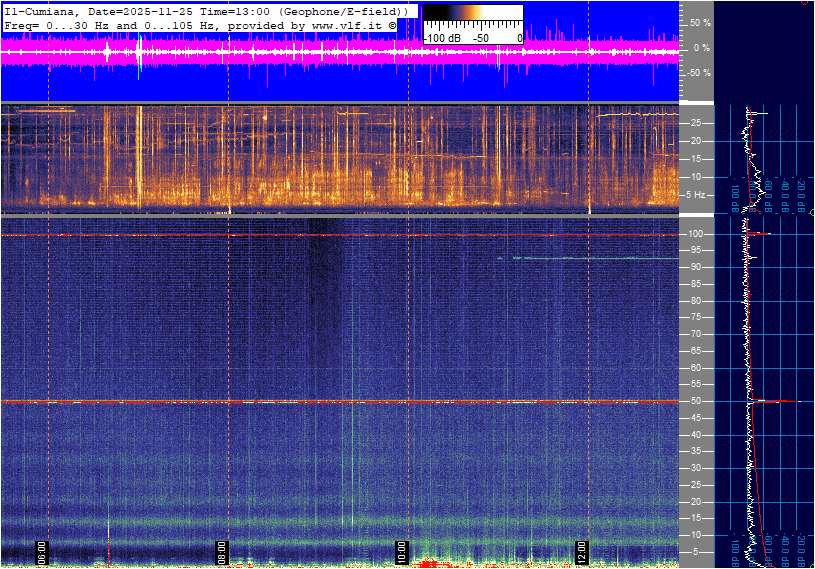Click the 06:00 time marker

point(42,550)
